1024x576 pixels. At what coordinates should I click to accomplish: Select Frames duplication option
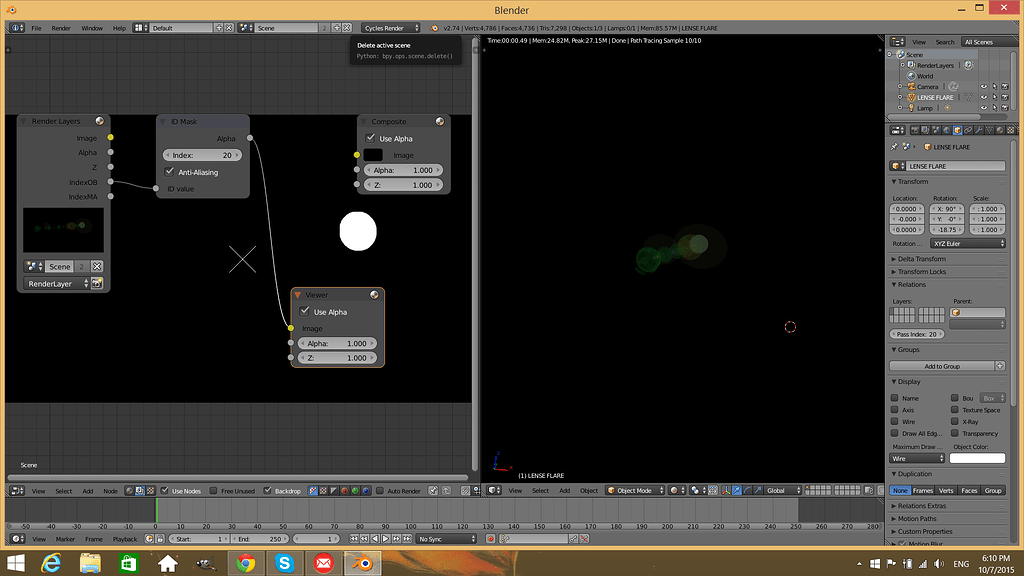coord(923,490)
